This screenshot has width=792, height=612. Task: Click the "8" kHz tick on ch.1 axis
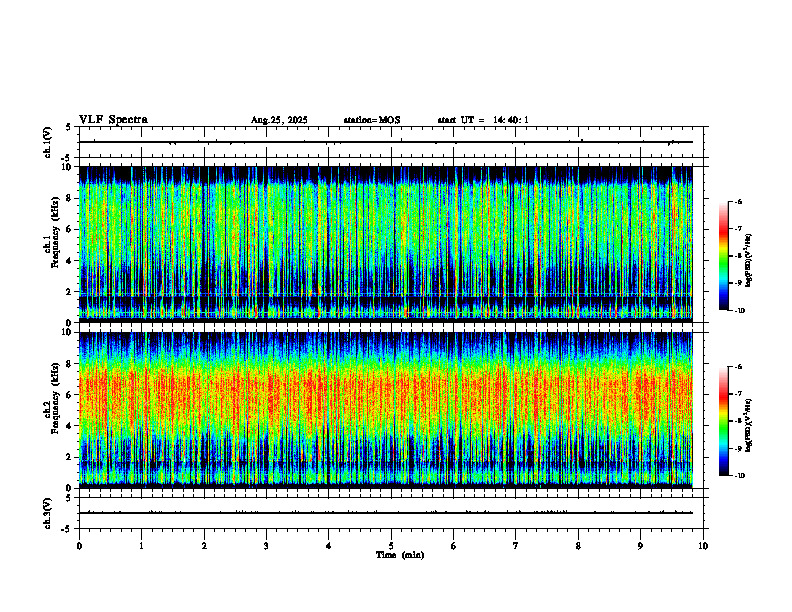coord(70,198)
